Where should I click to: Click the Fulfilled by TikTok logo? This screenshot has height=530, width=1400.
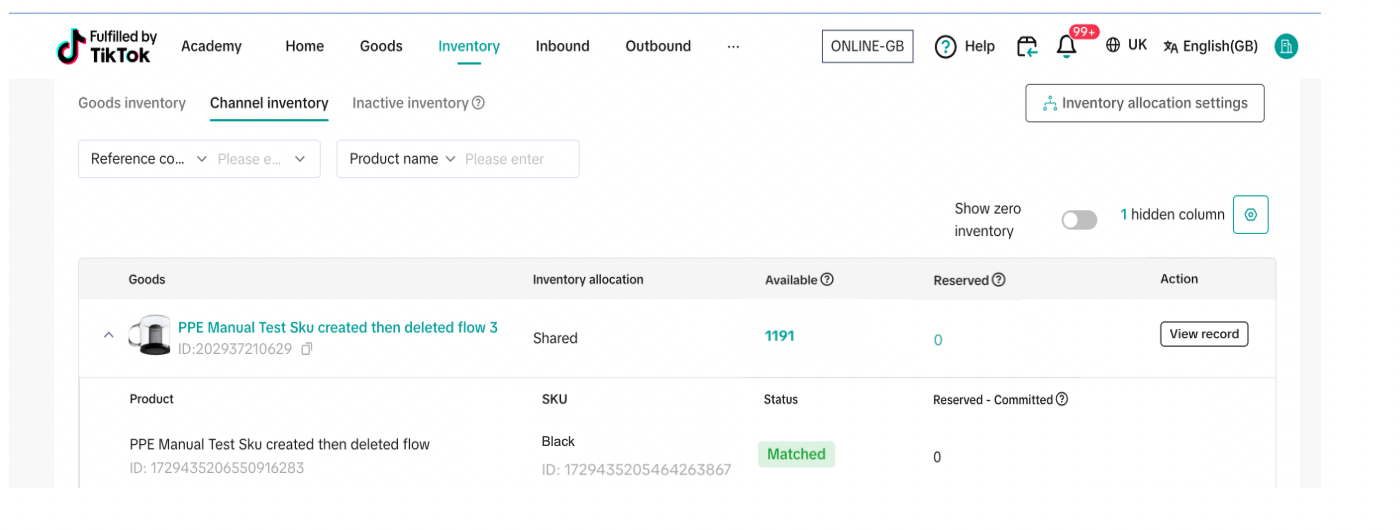(x=106, y=46)
